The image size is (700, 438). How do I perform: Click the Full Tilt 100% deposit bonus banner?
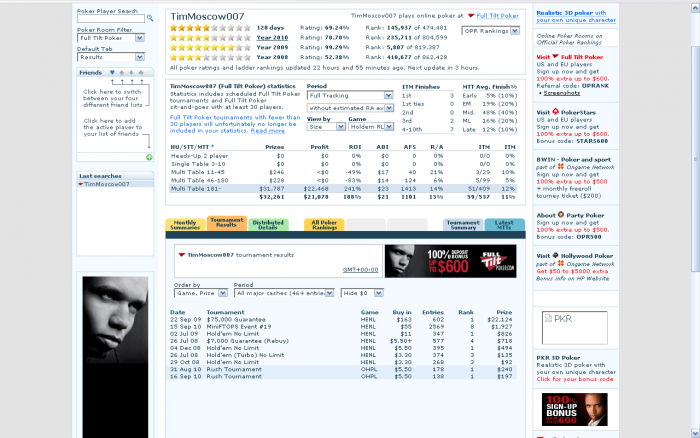point(450,261)
